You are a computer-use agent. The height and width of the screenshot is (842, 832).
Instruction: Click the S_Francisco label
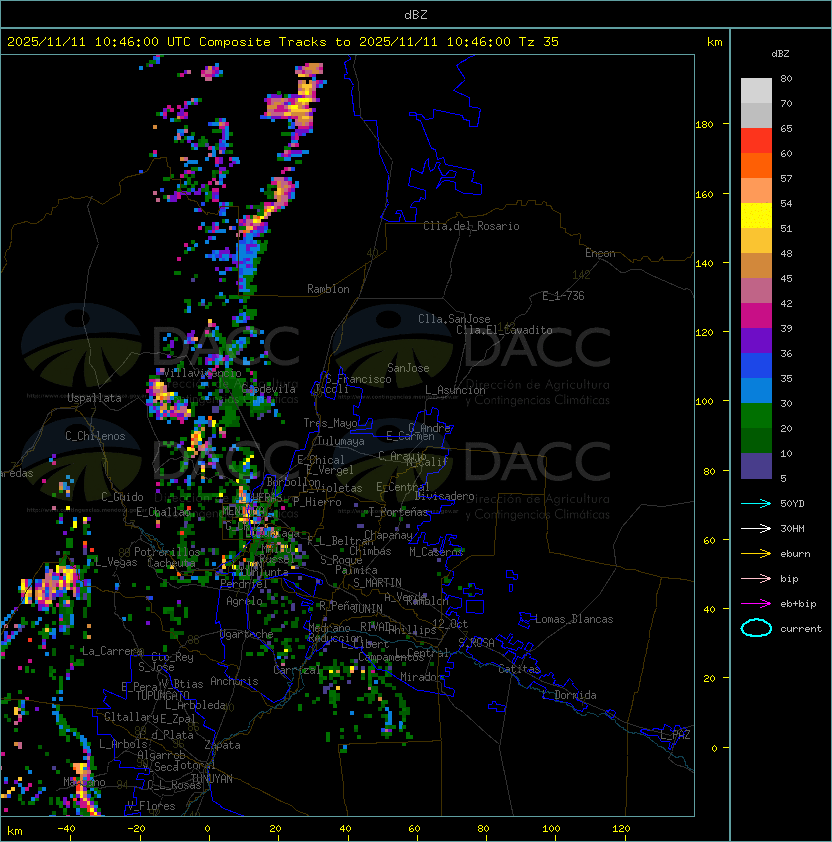point(358,379)
